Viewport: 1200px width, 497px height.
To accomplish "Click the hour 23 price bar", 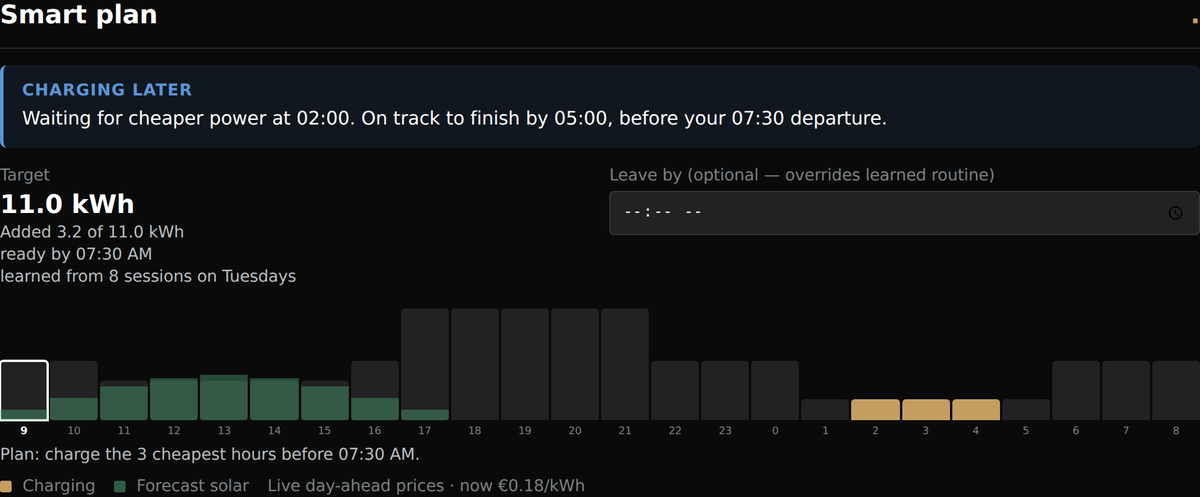I will (x=725, y=390).
